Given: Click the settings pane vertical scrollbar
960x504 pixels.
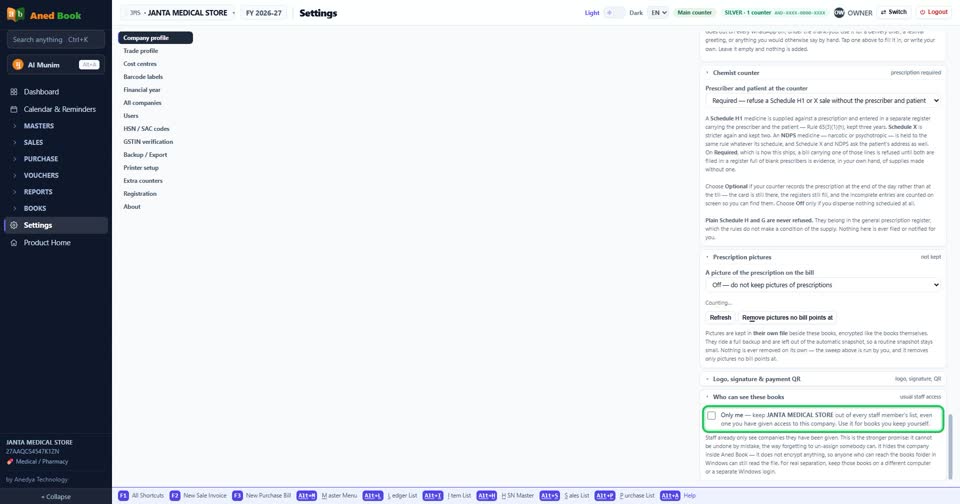Looking at the screenshot, I should tap(951, 446).
